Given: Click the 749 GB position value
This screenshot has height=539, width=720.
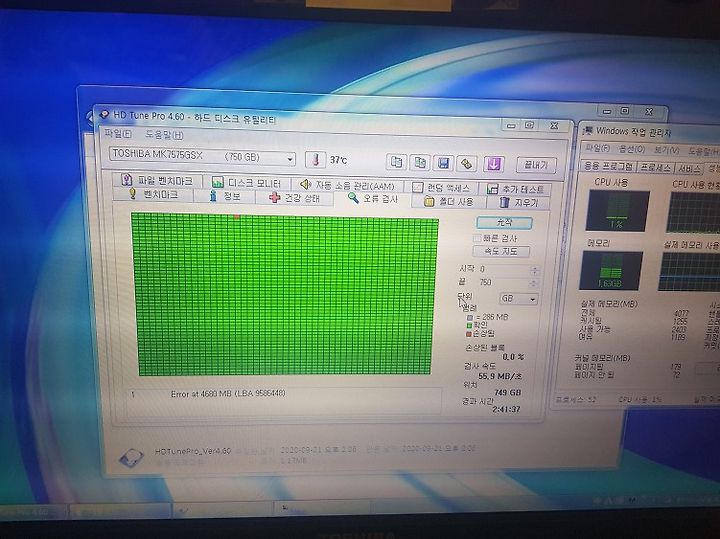Looking at the screenshot, I should click(507, 393).
